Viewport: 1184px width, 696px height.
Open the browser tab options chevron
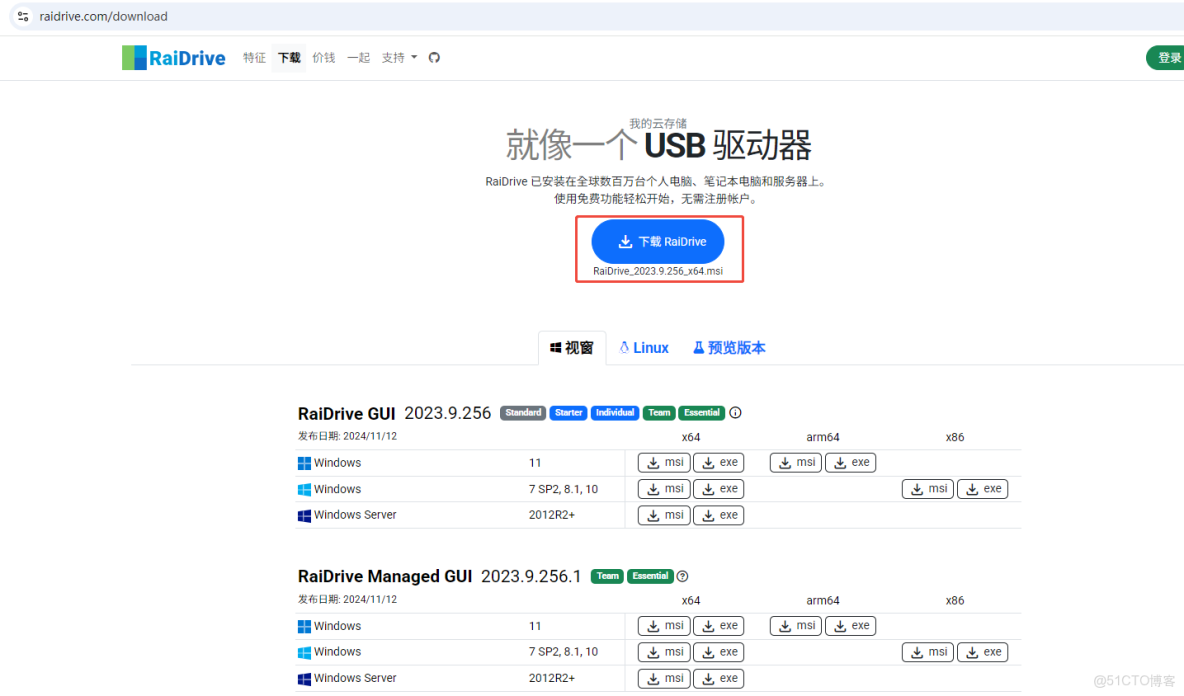(x=22, y=16)
